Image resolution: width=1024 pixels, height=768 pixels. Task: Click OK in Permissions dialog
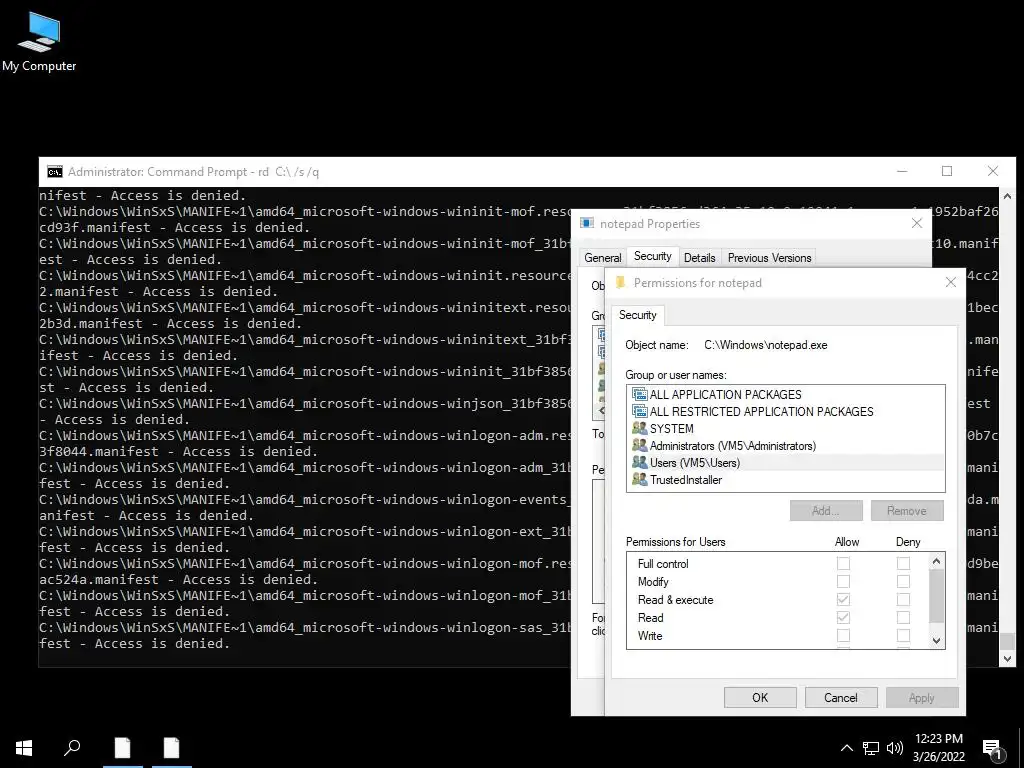[760, 697]
